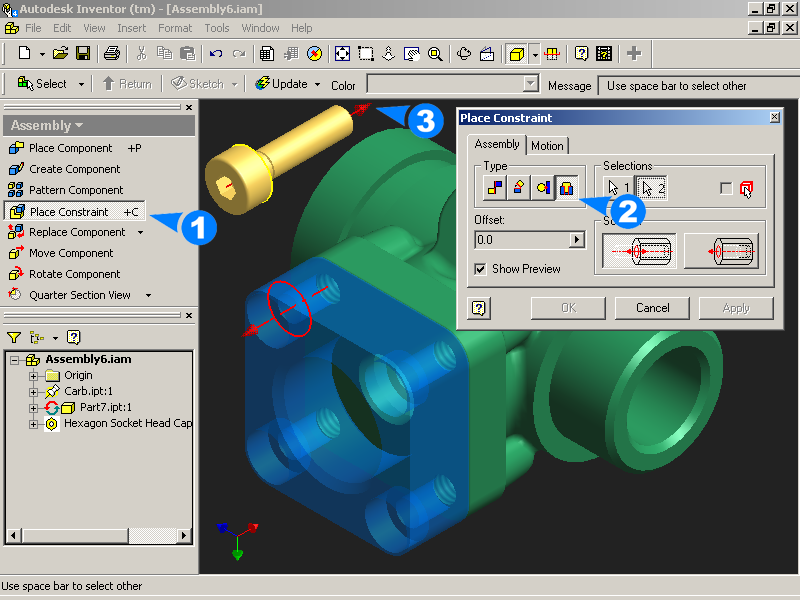Click the Save icon in the toolbar

coord(84,53)
